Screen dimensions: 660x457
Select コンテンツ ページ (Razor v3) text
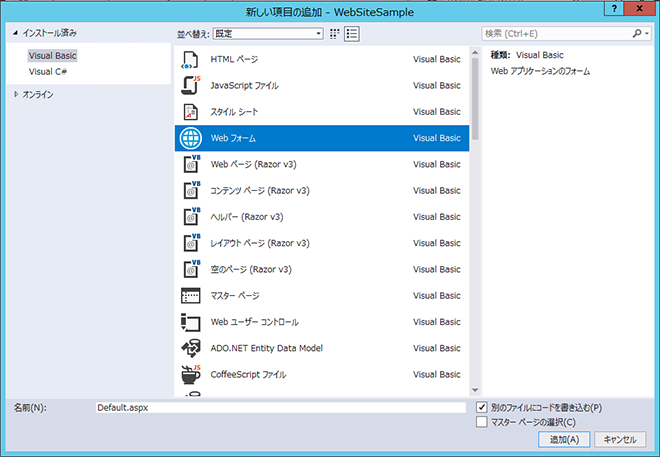tap(260, 191)
